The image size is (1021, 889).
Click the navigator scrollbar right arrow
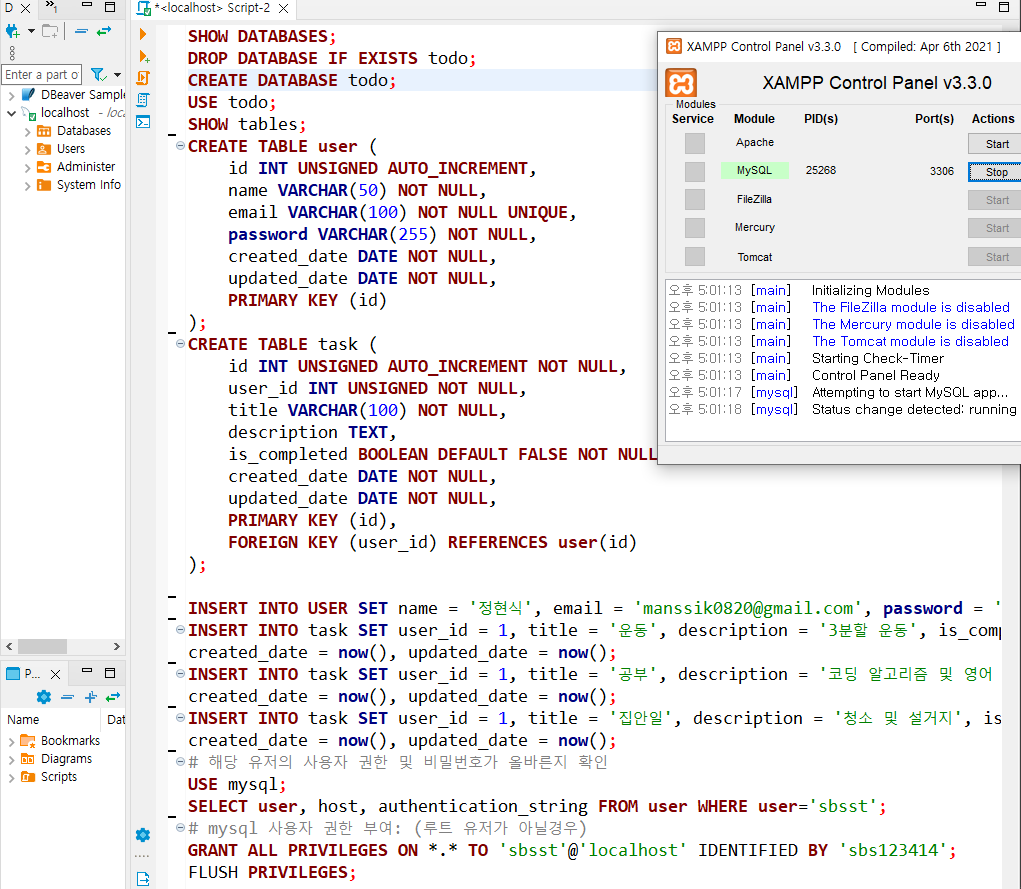(x=117, y=646)
